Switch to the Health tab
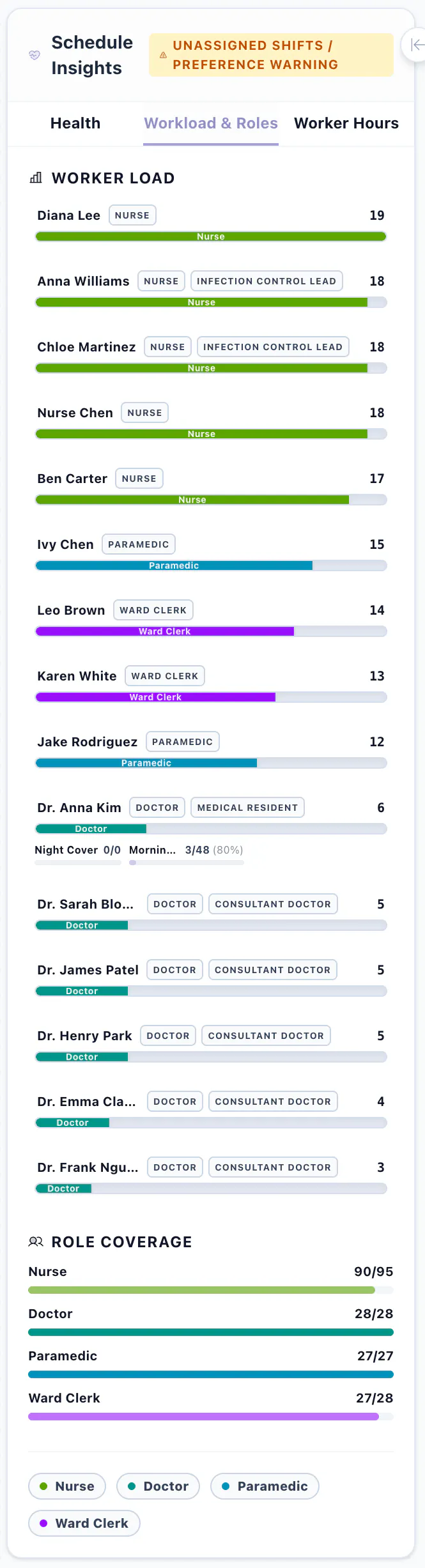Viewport: 425px width, 1568px height. pos(75,123)
